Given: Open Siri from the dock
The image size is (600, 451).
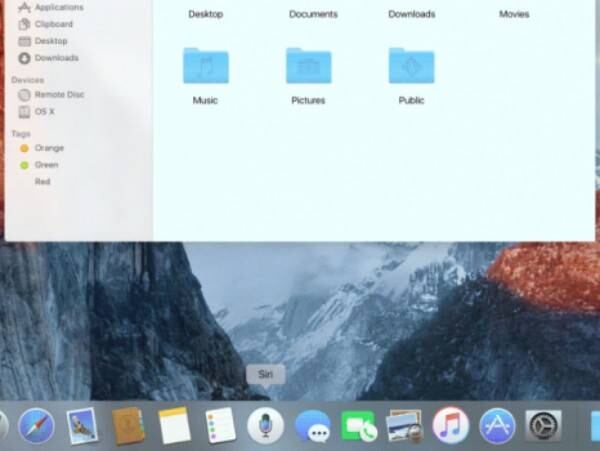Looking at the screenshot, I should tap(265, 425).
